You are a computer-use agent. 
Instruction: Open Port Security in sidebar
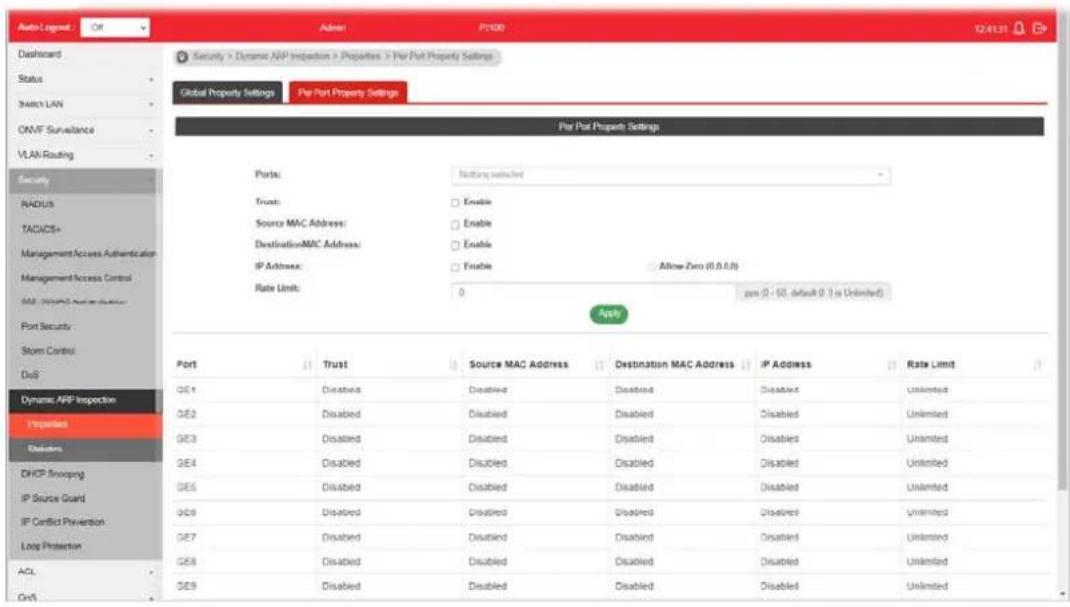click(x=46, y=327)
